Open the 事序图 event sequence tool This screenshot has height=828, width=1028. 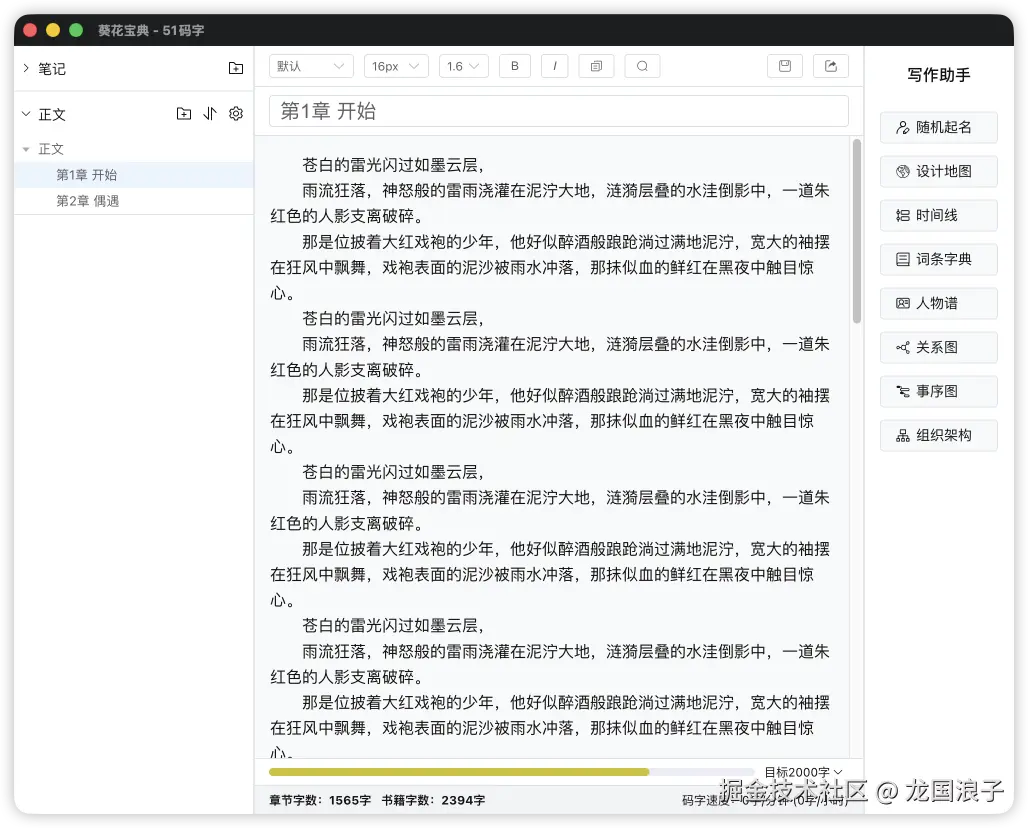click(937, 391)
